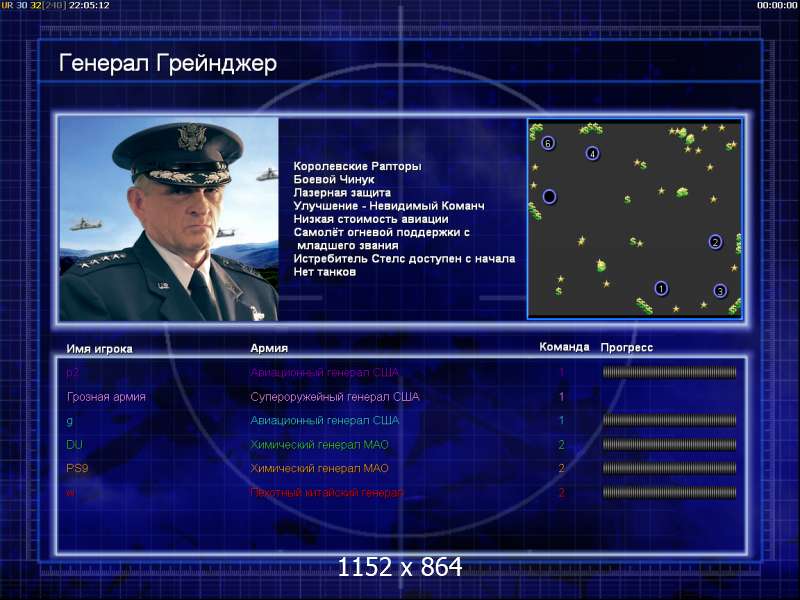
Task: Click 'Авиационный генерал США' in the g row
Action: [x=324, y=420]
